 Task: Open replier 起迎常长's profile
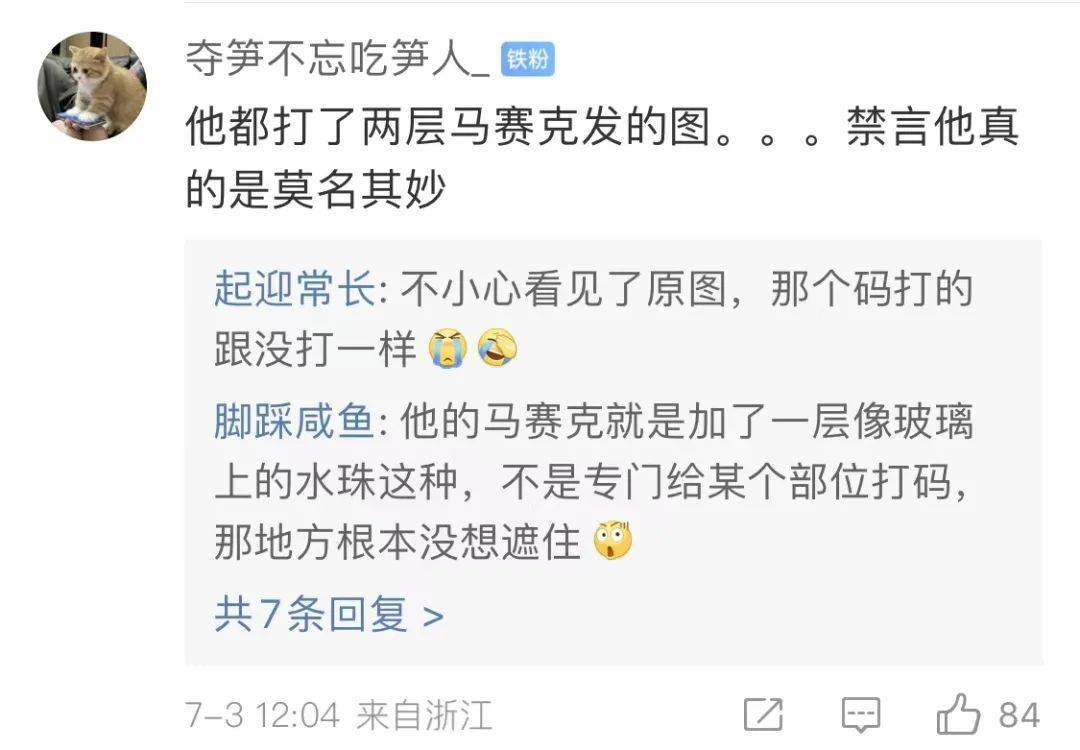pyautogui.click(x=295, y=288)
